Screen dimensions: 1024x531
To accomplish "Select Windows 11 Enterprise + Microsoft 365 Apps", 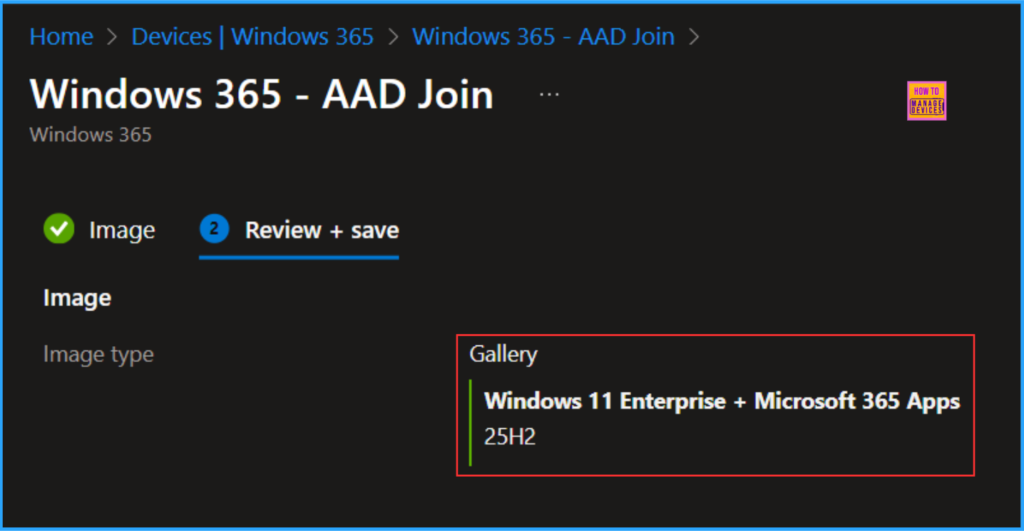I will pyautogui.click(x=721, y=401).
